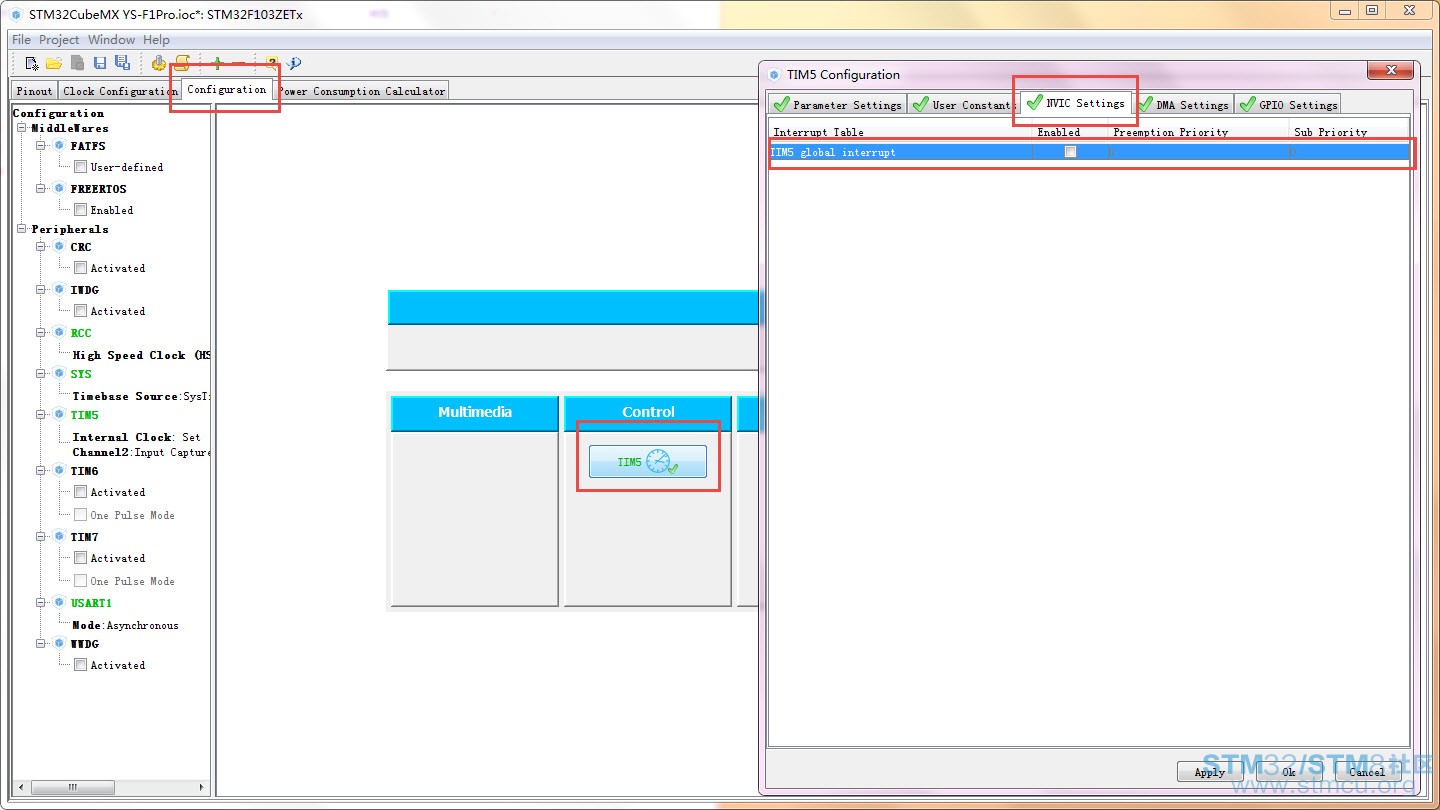
Task: Click Cancel in the TIM5 Configuration dialog
Action: (x=1367, y=771)
